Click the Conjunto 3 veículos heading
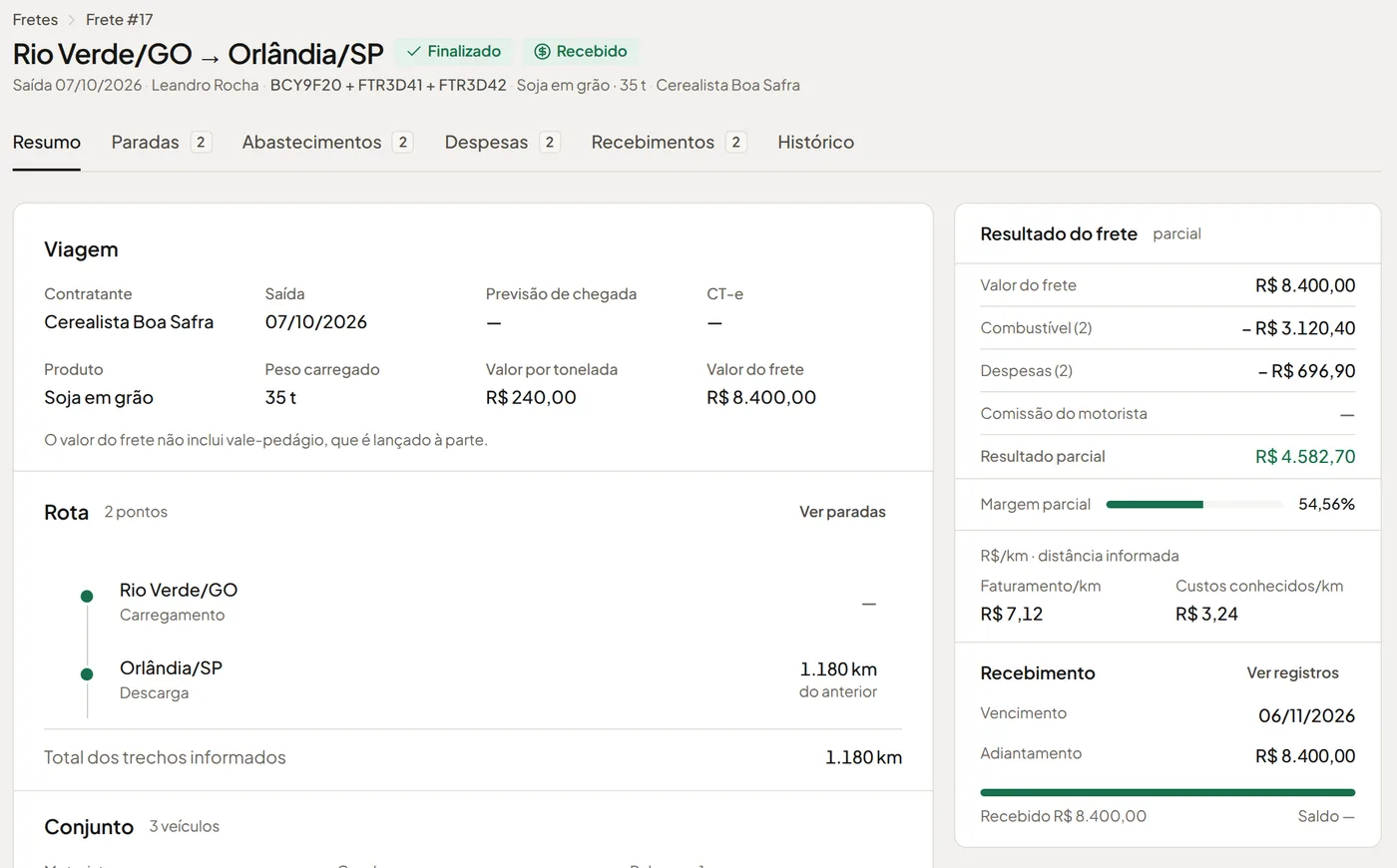This screenshot has height=868, width=1397. (132, 827)
